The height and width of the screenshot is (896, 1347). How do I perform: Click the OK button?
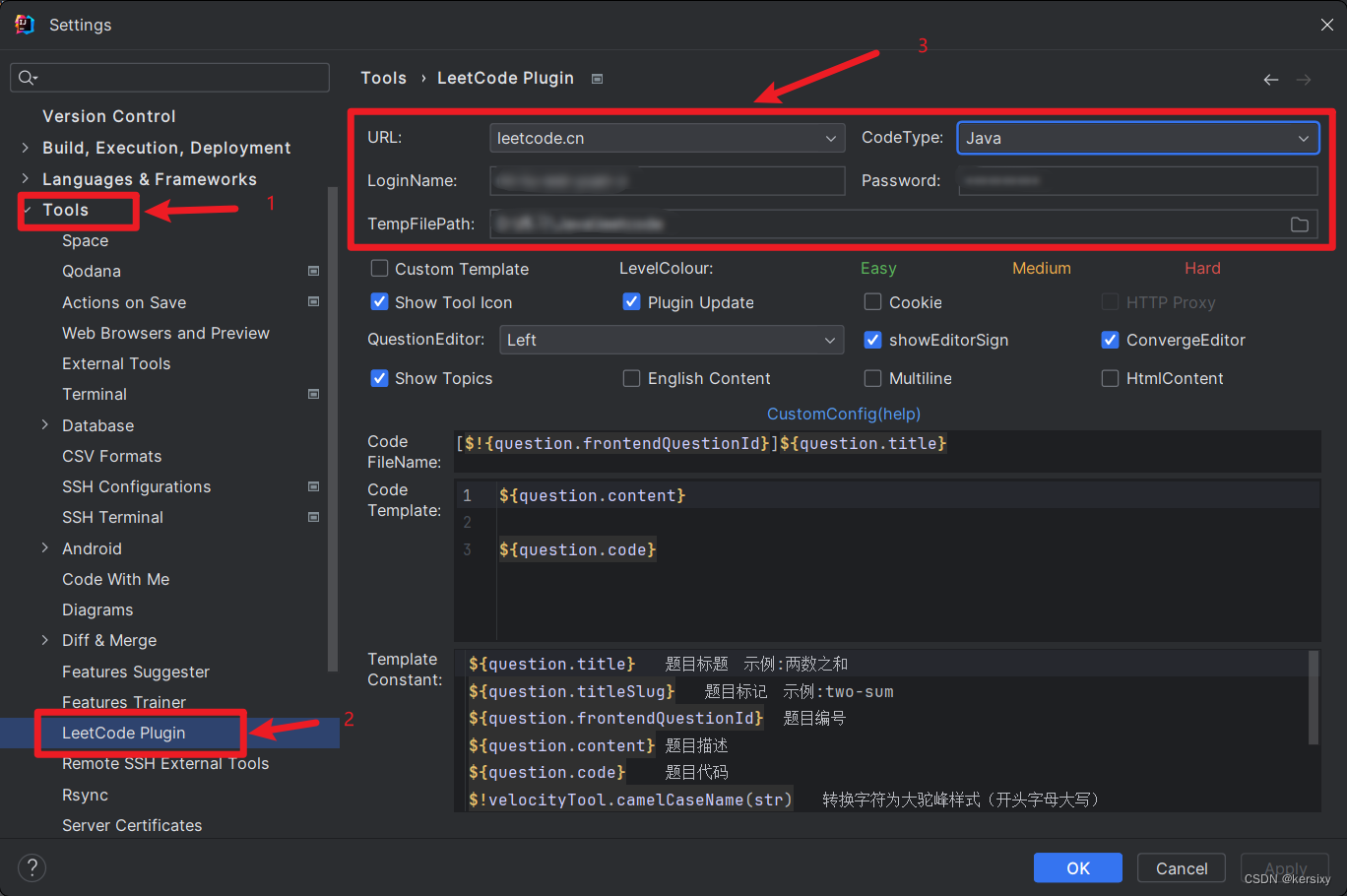point(1077,867)
